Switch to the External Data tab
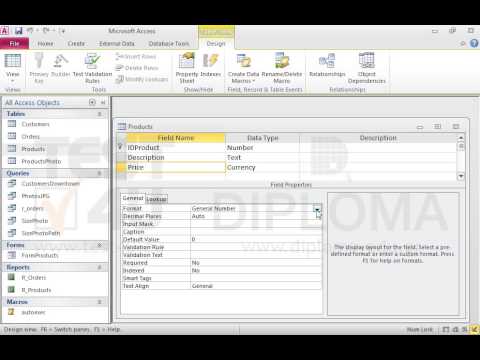480x360 pixels. [x=117, y=44]
